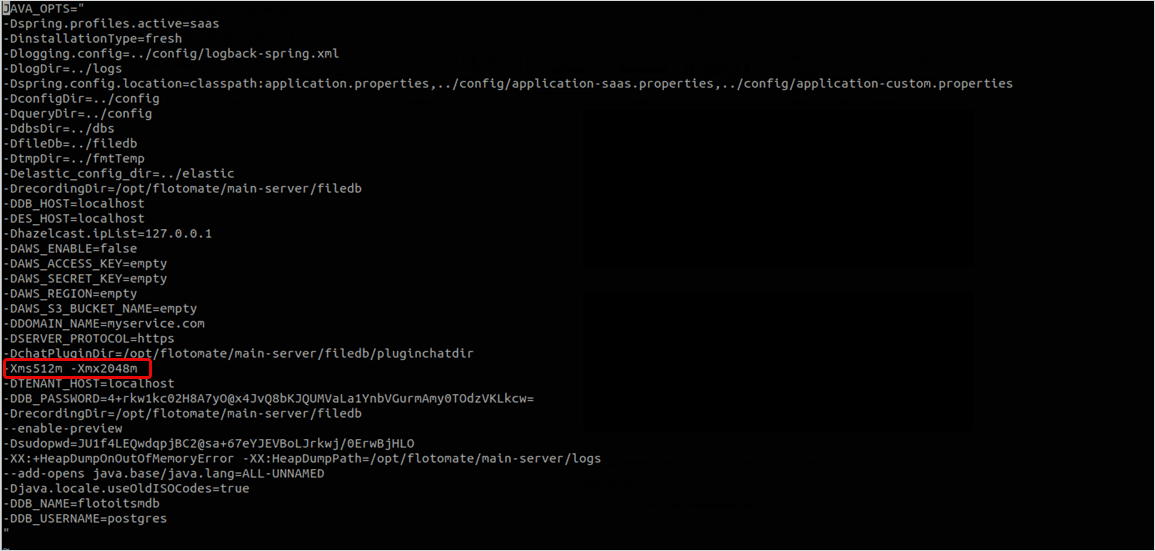Place cursor on -DinstallationType=fresh line
1155x551 pixels.
[x=93, y=38]
